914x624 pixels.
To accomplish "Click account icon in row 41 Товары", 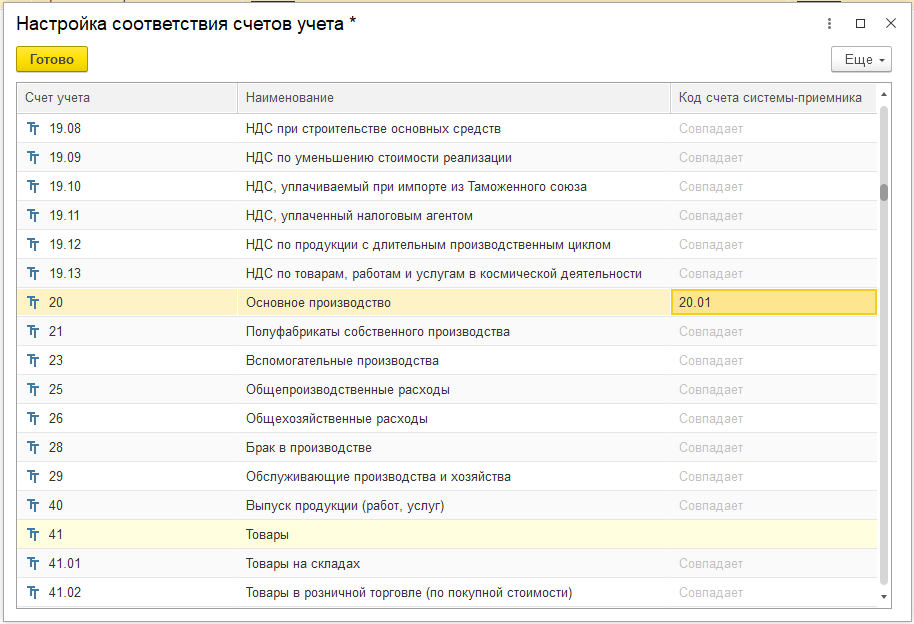I will (x=33, y=535).
